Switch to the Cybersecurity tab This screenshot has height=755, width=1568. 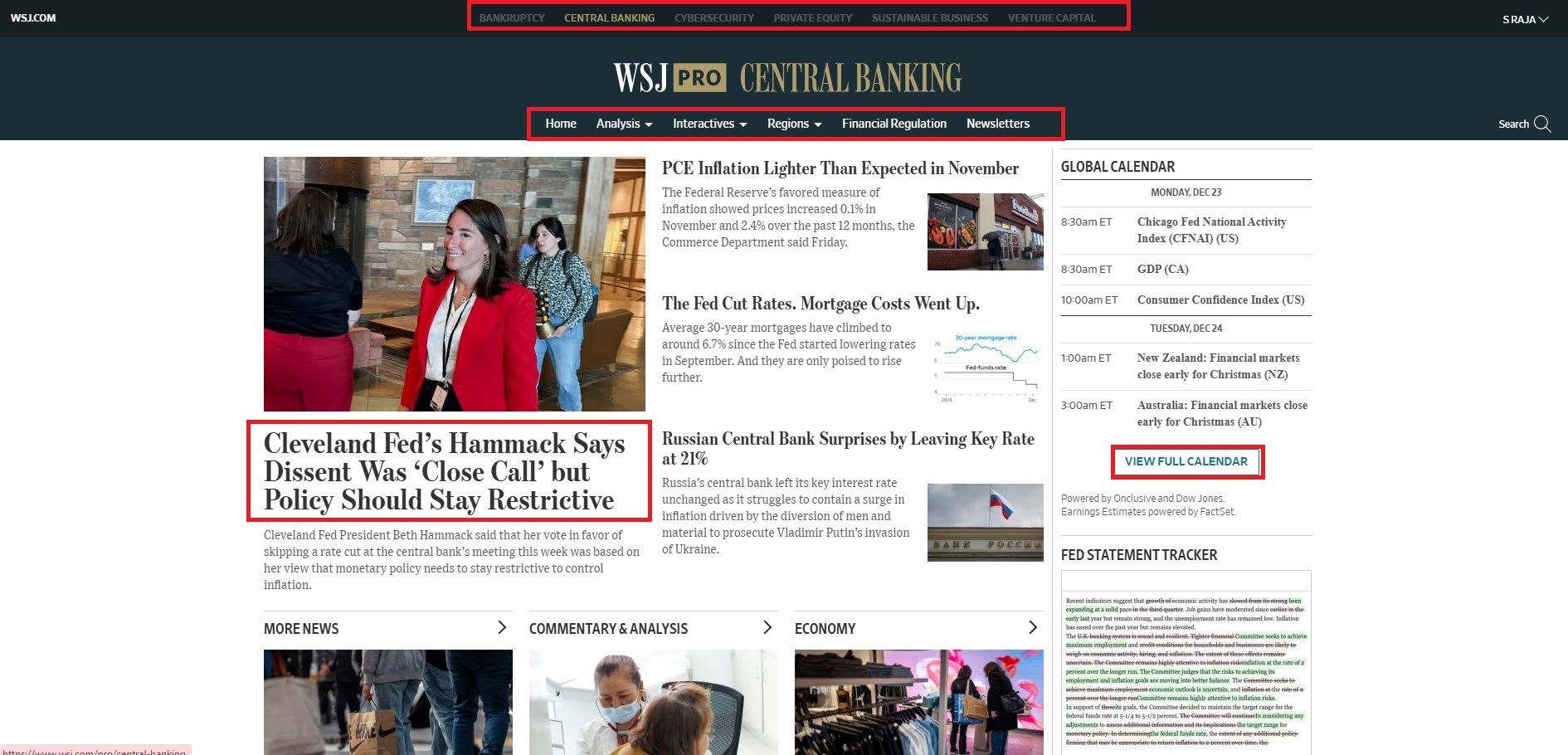pos(713,17)
